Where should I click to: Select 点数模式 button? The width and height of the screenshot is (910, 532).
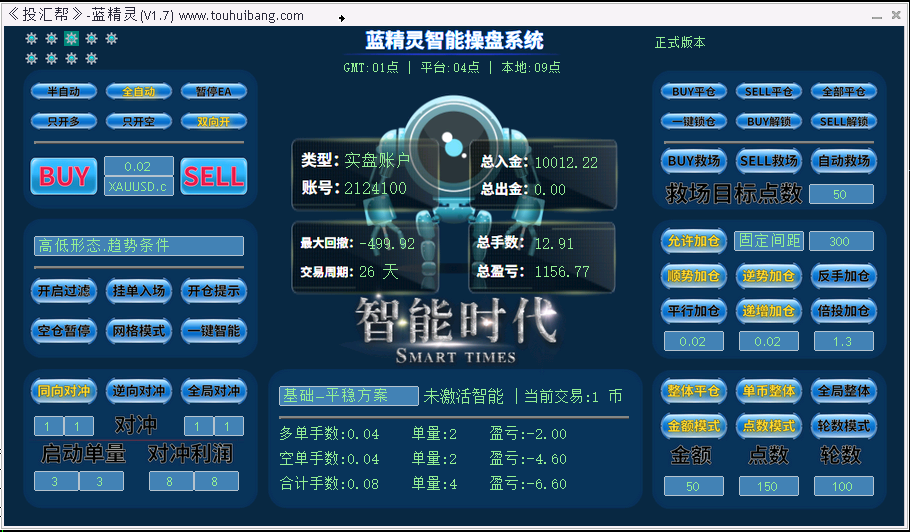pyautogui.click(x=768, y=426)
